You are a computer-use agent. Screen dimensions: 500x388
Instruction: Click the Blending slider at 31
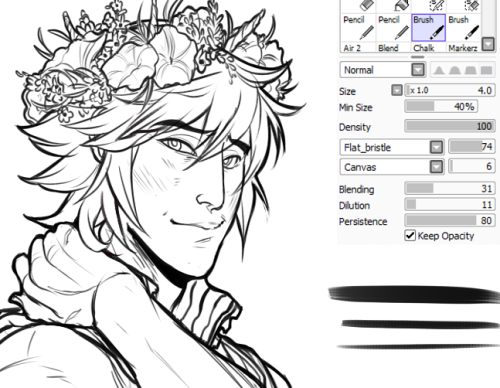450,189
